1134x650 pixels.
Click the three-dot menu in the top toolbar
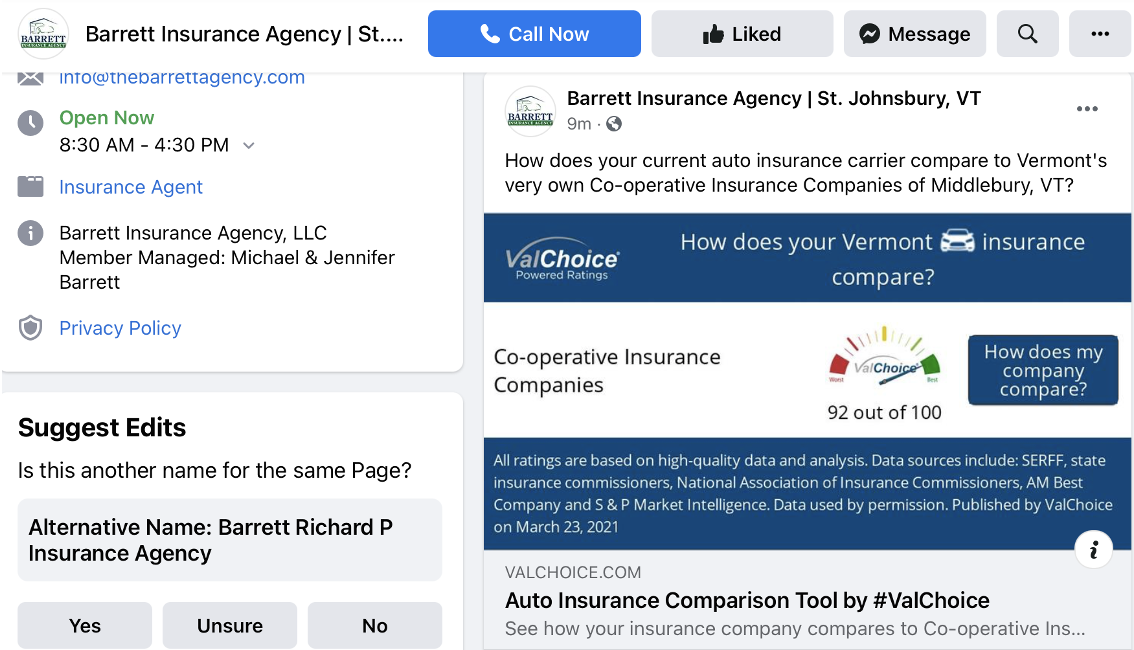pos(1100,33)
